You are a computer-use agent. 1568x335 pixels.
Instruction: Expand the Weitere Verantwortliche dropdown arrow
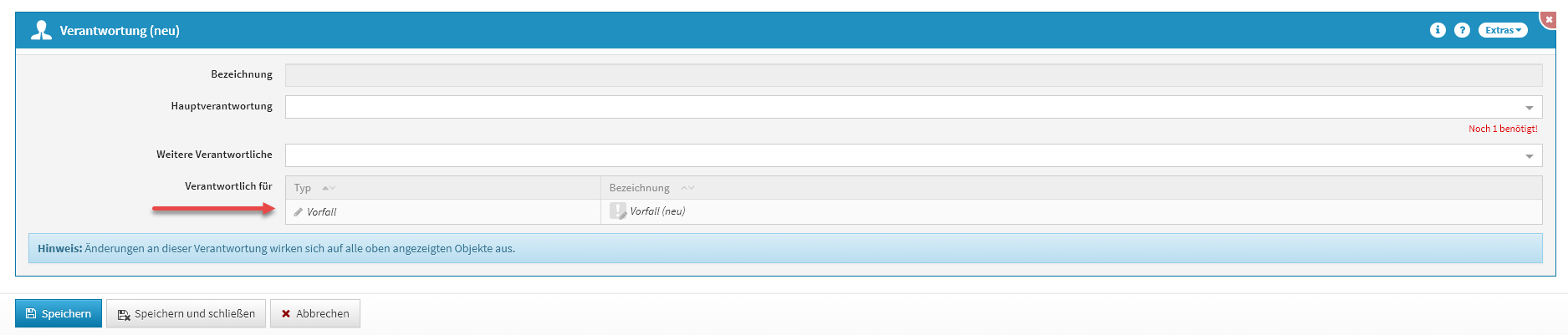tap(1529, 156)
